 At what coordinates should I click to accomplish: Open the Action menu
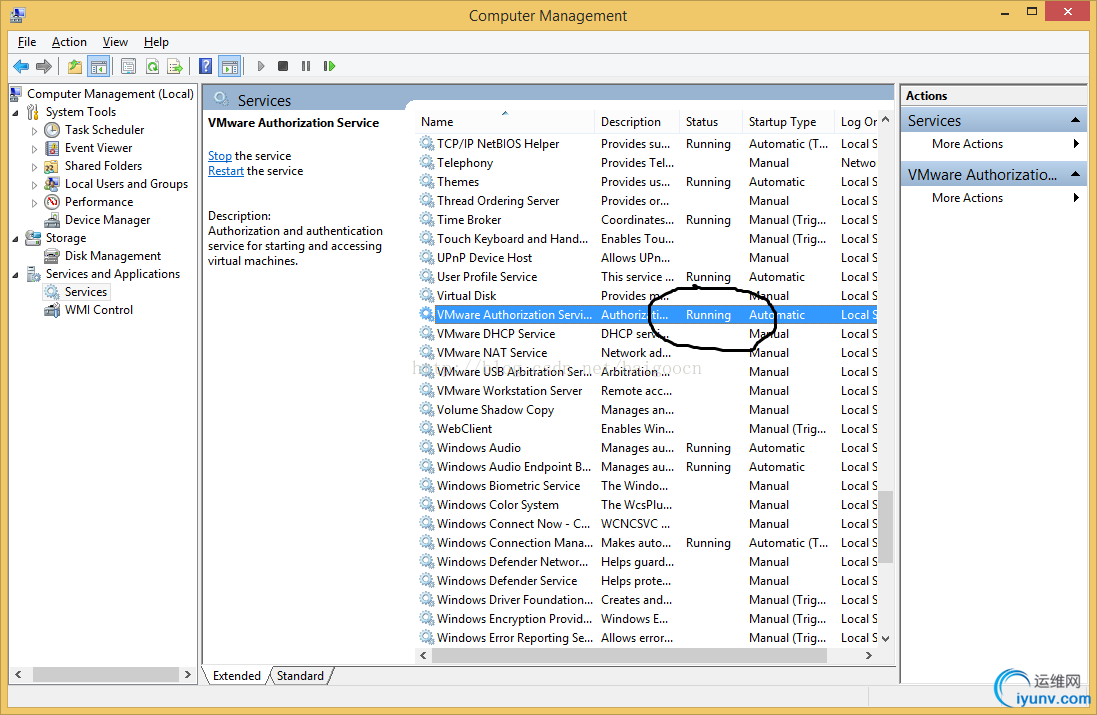[x=69, y=42]
